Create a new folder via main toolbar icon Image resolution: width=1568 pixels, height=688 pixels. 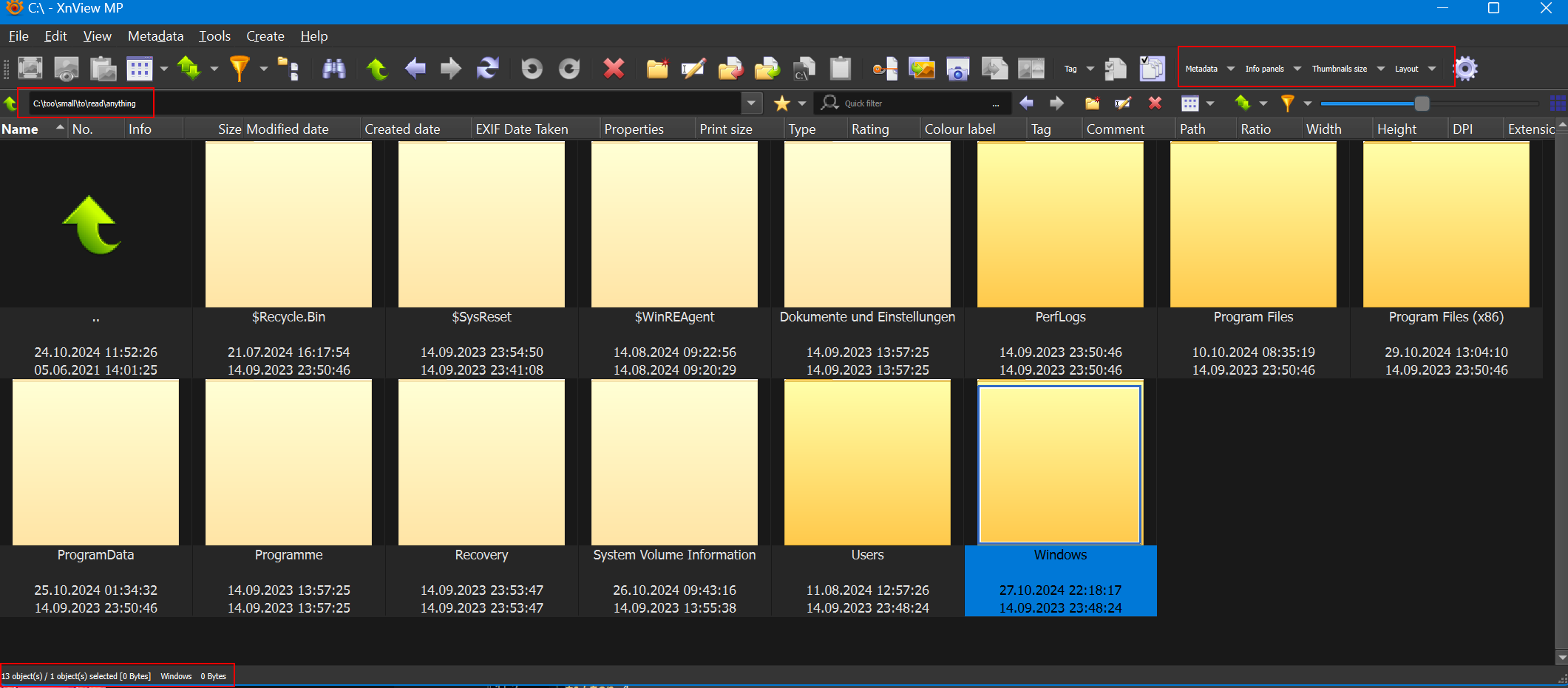pos(657,69)
